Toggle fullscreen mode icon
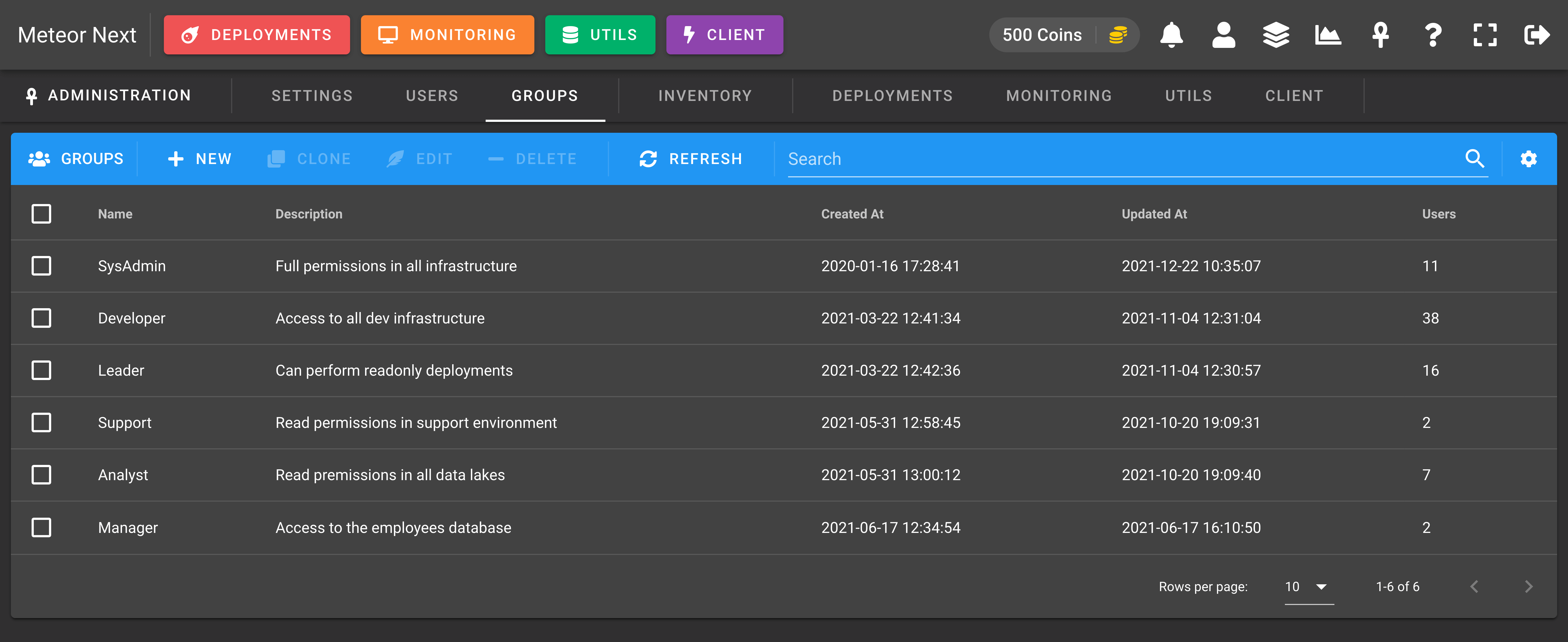Screen dimensions: 1568x642 click(x=1485, y=35)
